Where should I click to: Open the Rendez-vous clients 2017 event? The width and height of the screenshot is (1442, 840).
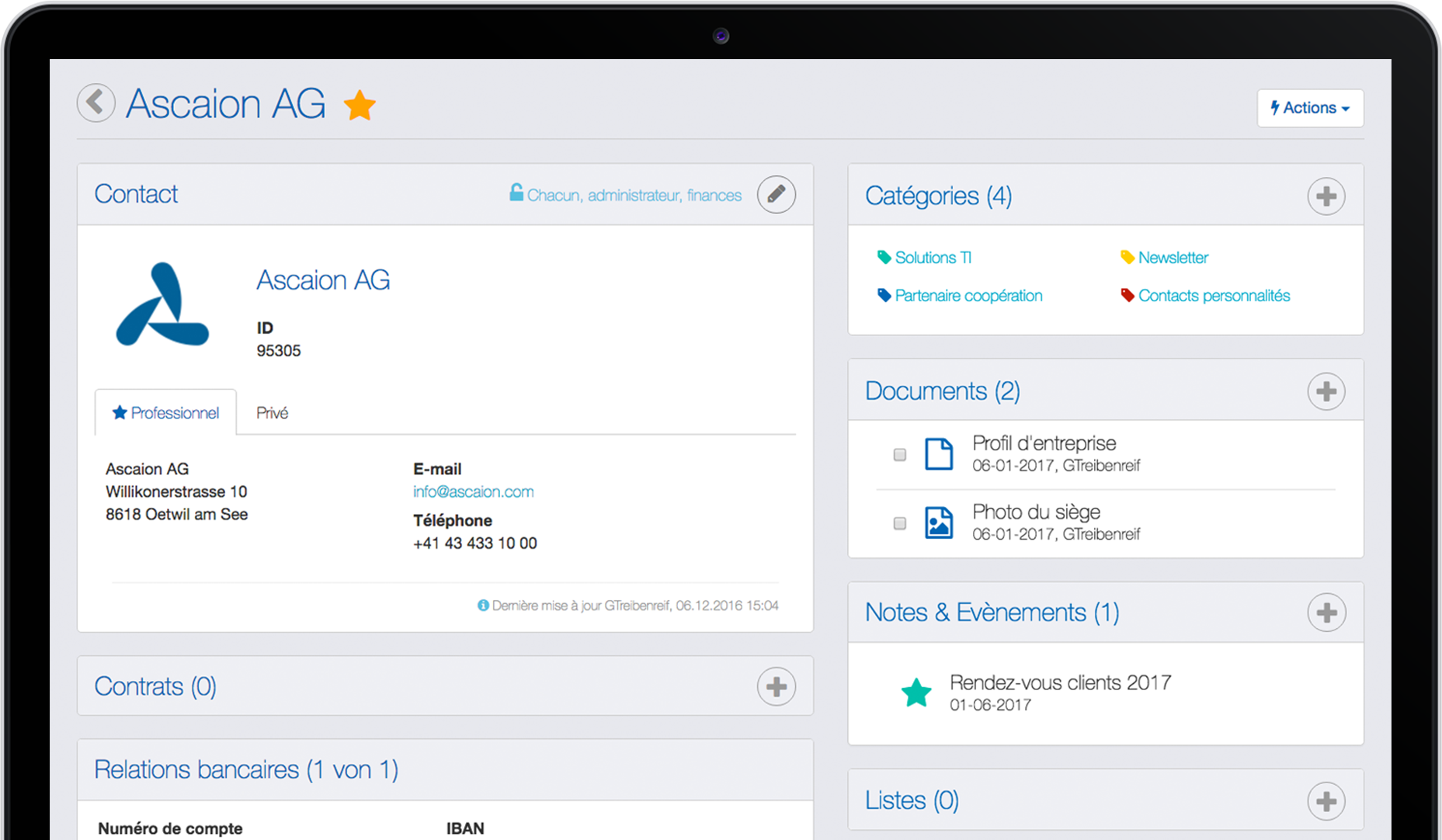coord(1060,683)
